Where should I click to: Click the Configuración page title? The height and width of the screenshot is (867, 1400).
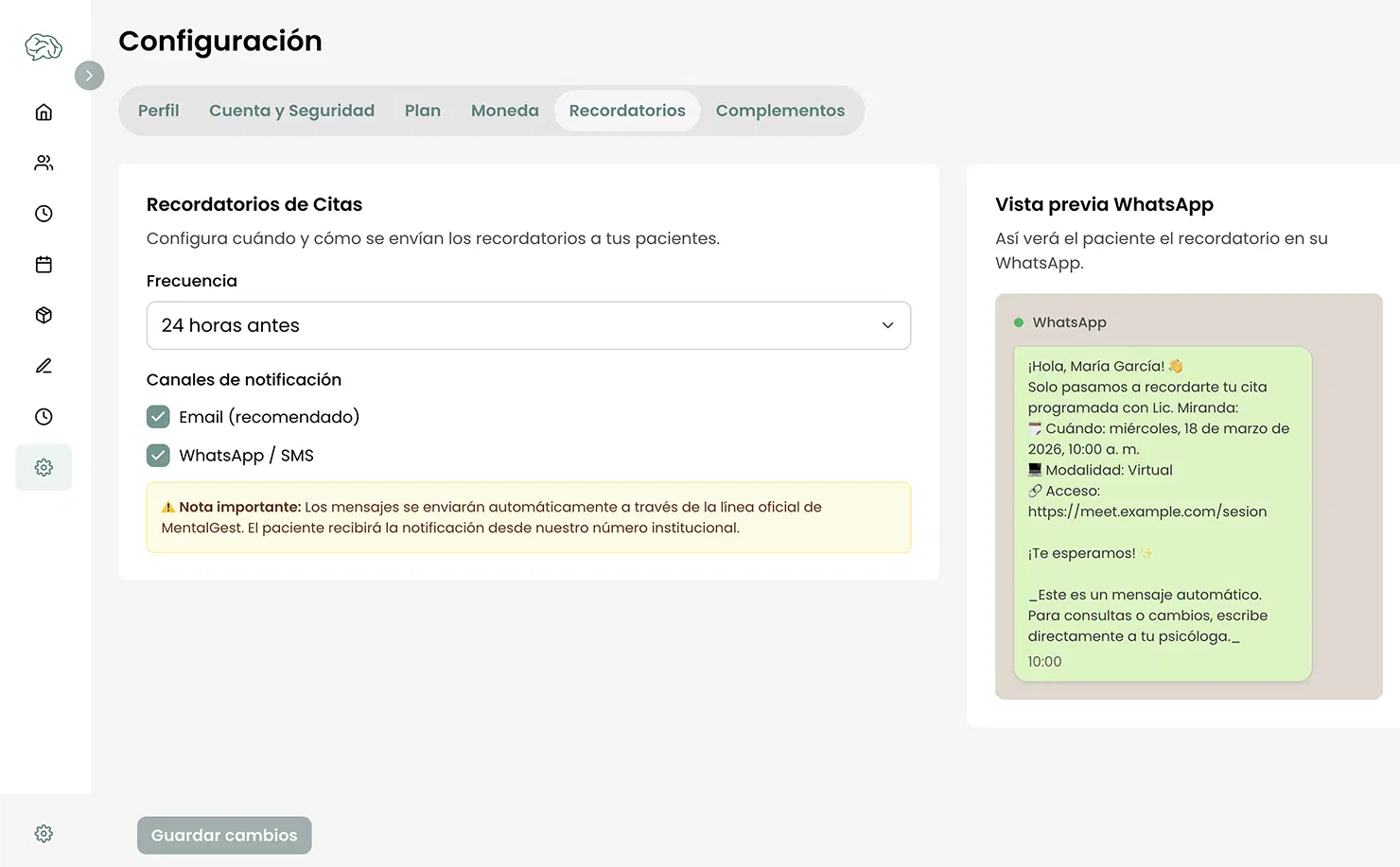(220, 42)
